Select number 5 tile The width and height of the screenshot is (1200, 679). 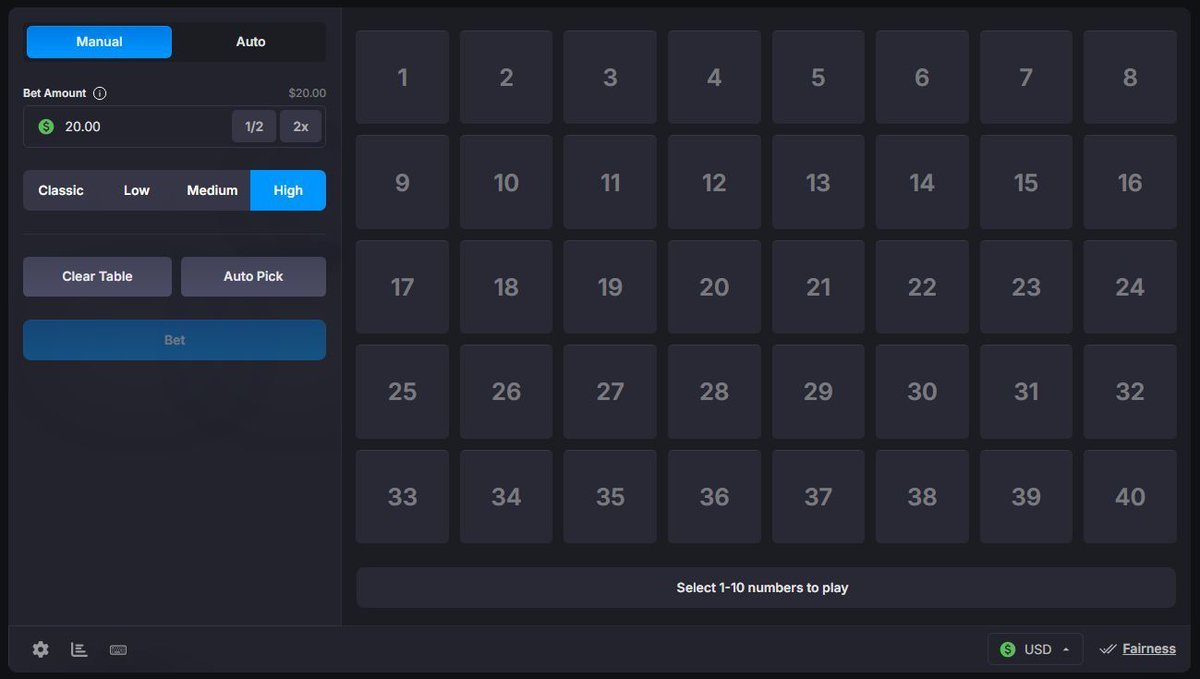818,77
